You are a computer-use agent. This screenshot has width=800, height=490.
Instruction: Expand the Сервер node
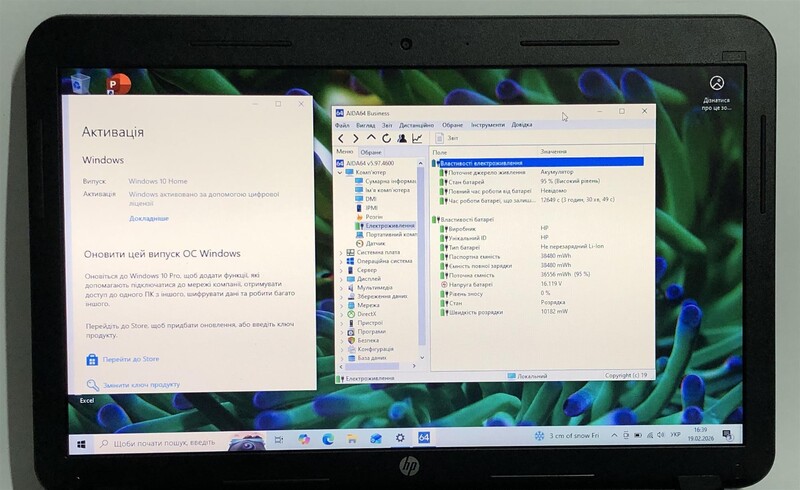tap(341, 270)
